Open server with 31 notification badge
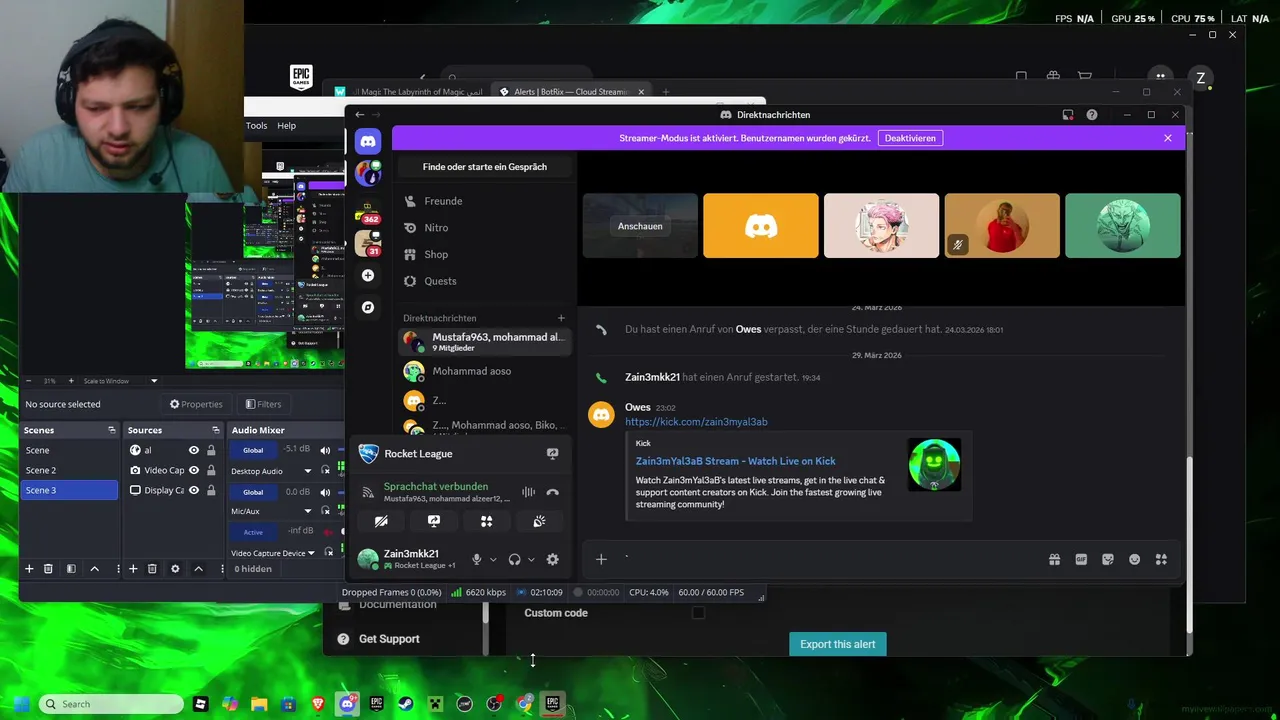Viewport: 1280px width, 720px height. click(x=368, y=243)
